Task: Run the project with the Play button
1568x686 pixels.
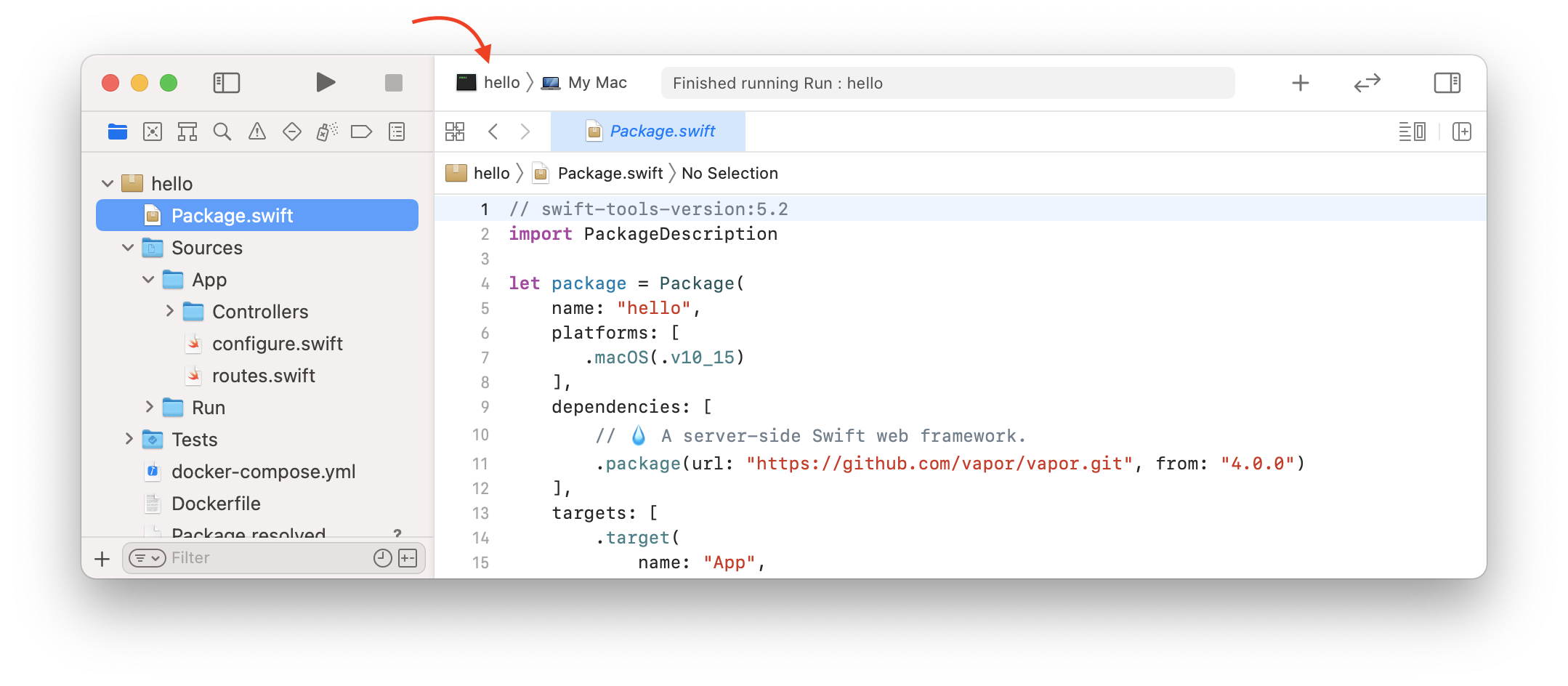Action: [x=325, y=82]
